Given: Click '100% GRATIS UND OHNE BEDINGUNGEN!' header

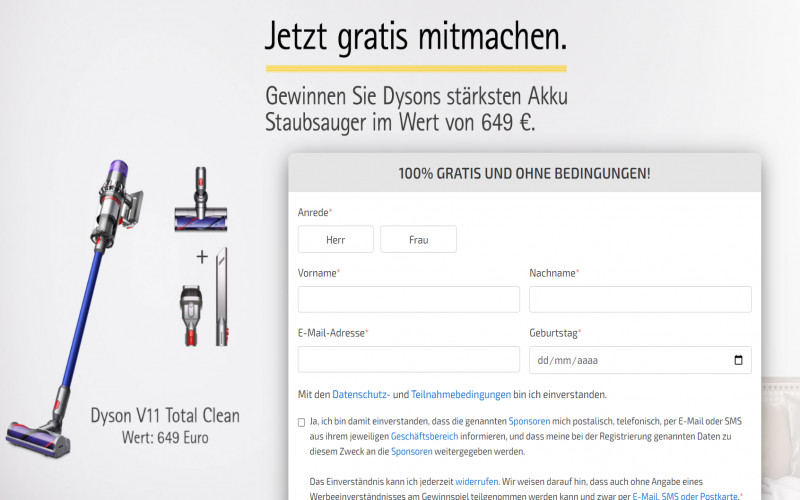Looking at the screenshot, I should pos(524,173).
